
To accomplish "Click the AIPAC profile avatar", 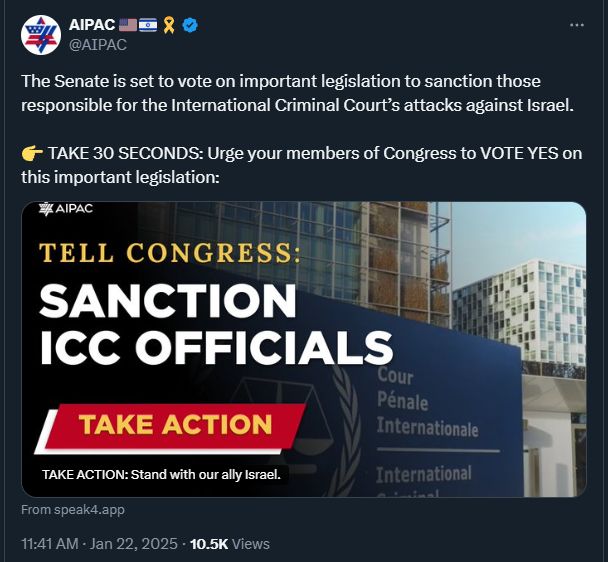I will [x=40, y=35].
